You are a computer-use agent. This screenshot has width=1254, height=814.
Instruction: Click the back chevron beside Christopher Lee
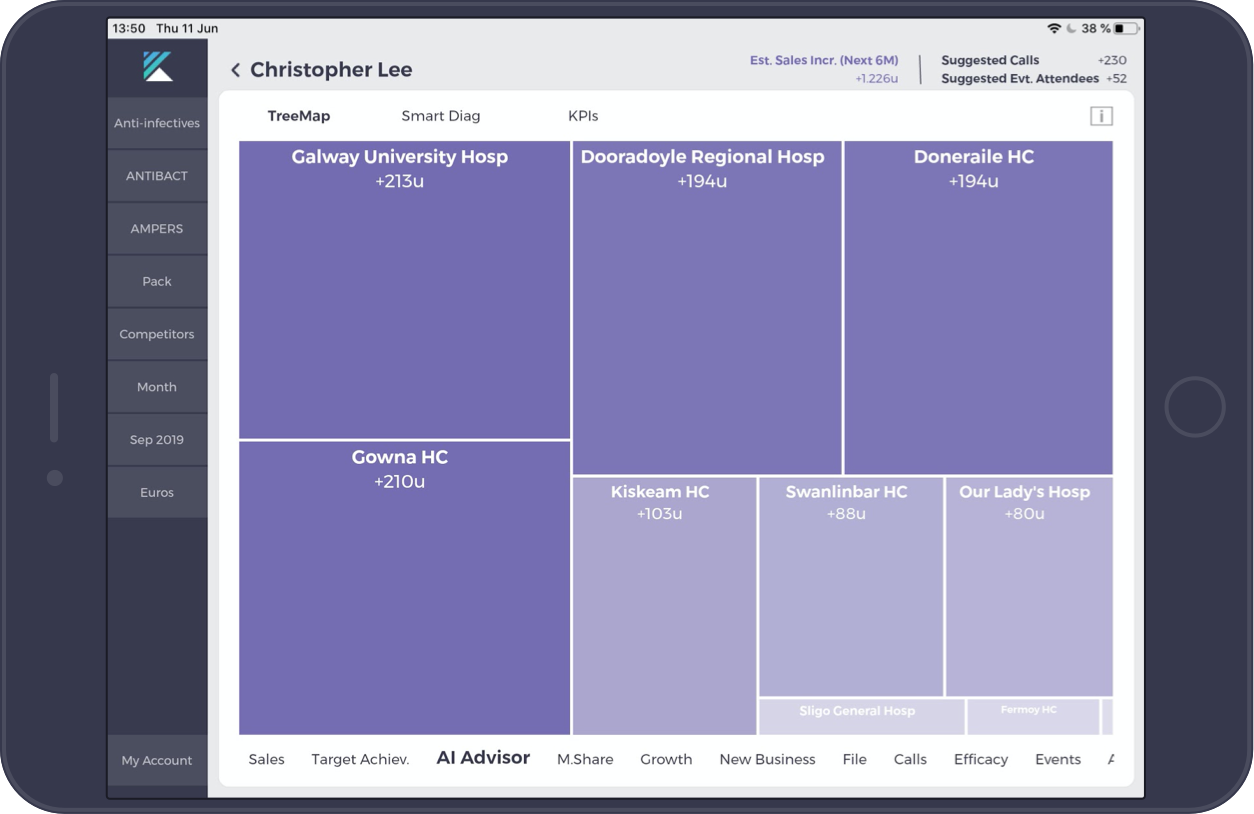[235, 70]
